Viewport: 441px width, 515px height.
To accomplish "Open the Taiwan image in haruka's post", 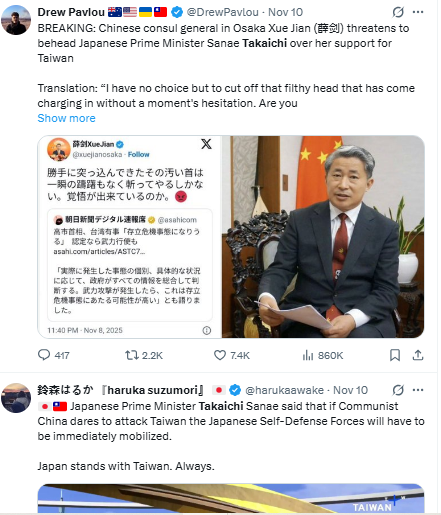I will click(231, 498).
